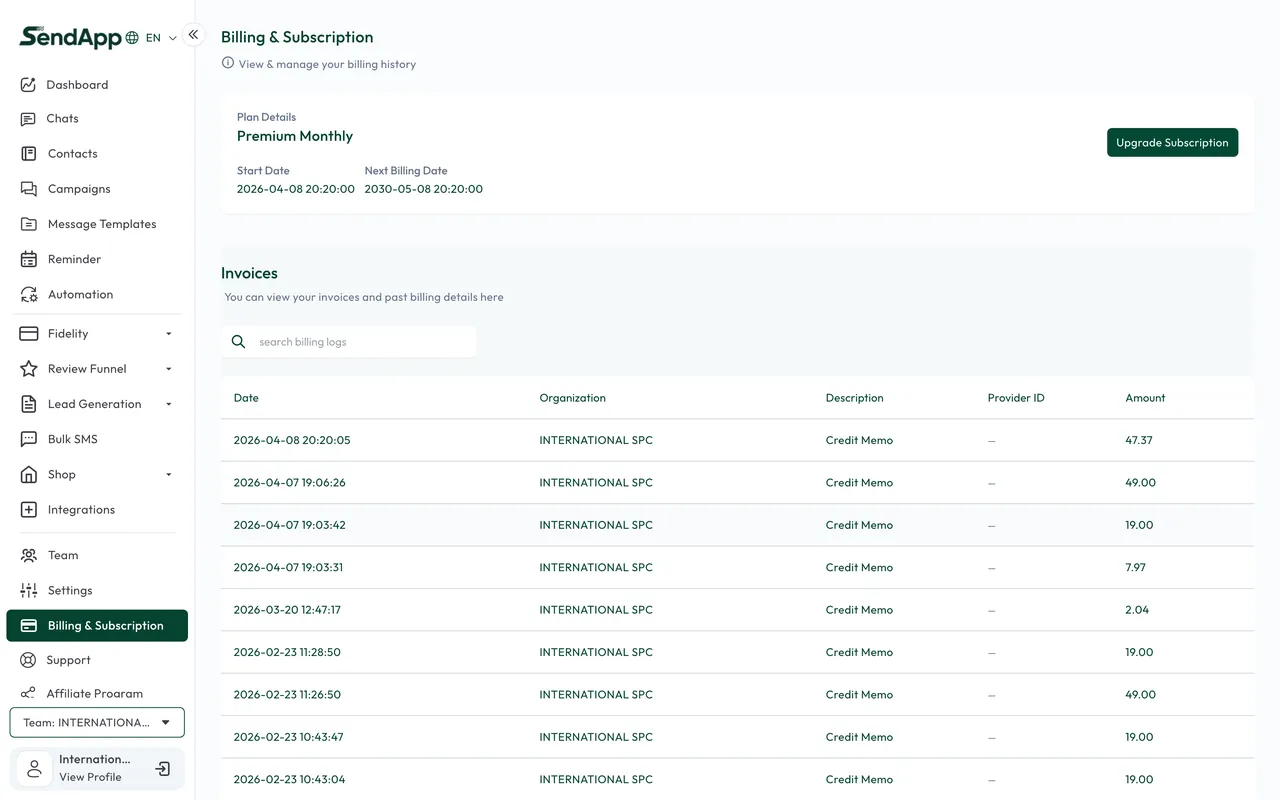This screenshot has height=800, width=1280.
Task: Click the Settings sliders icon
Action: click(x=29, y=591)
